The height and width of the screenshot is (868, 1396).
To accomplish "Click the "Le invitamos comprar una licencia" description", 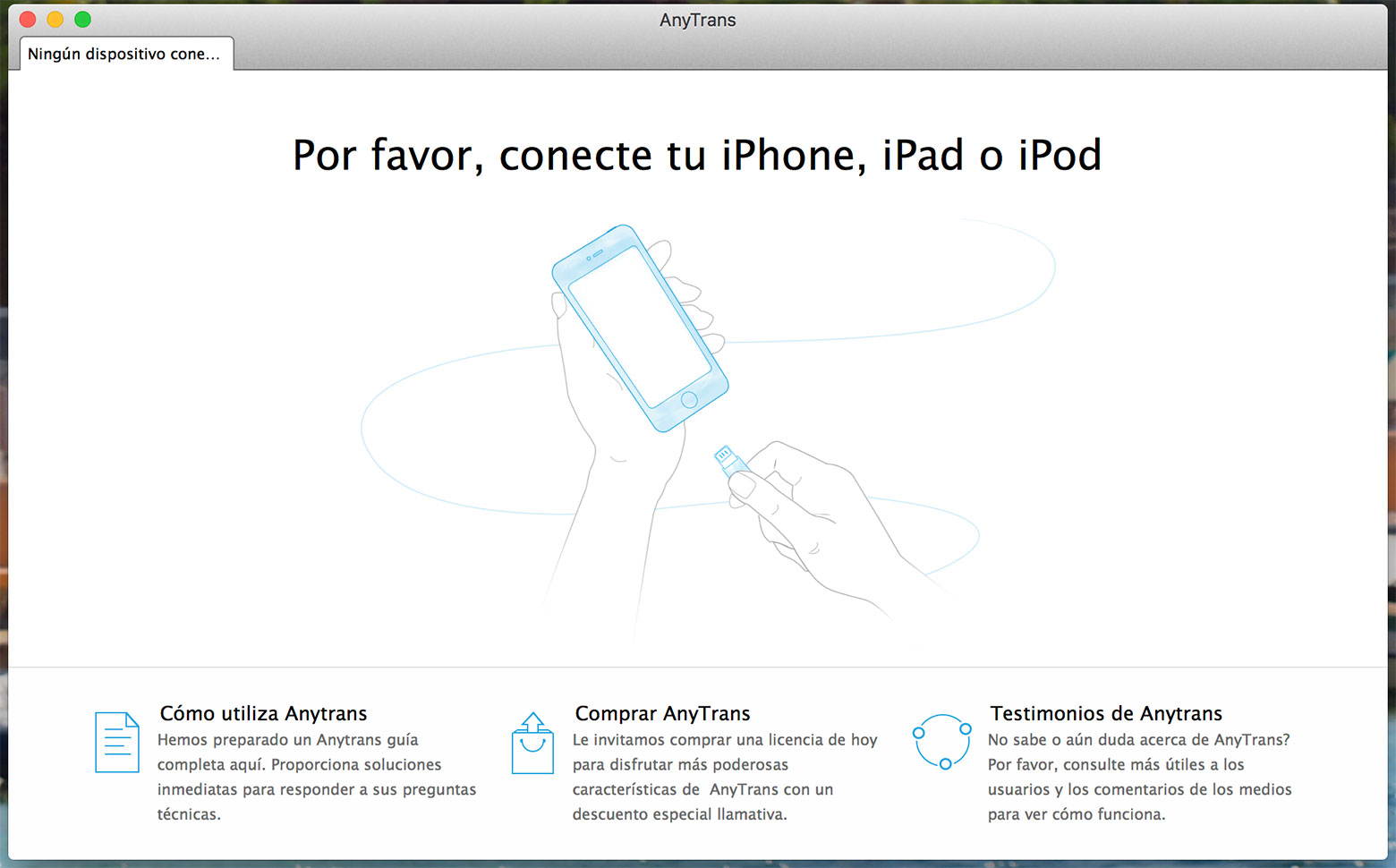I will (x=725, y=777).
